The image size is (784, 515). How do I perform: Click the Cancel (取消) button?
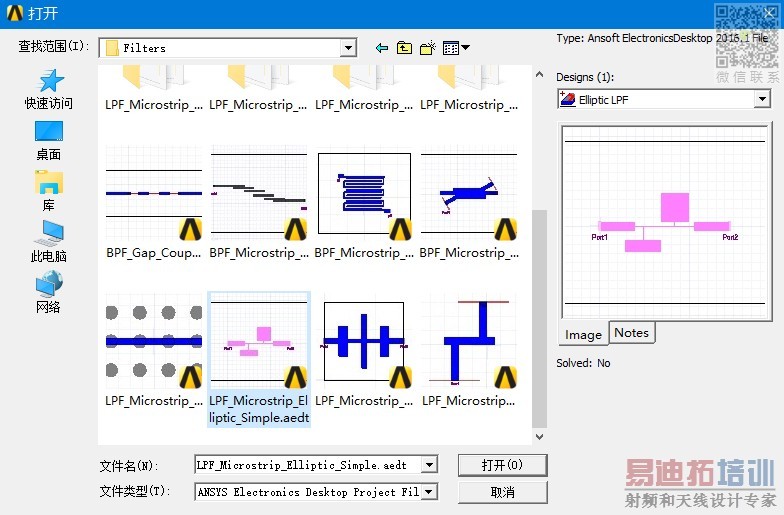pos(502,492)
